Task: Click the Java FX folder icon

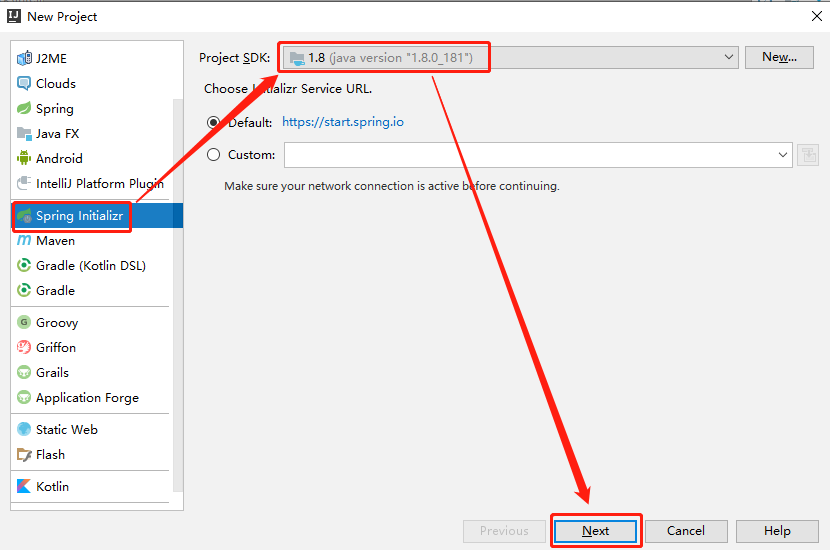Action: coord(24,133)
